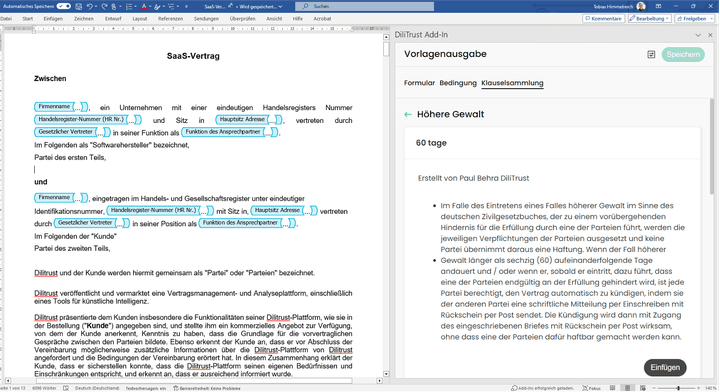Open the Customize Quick Access Toolbar dropdown

point(186,6)
